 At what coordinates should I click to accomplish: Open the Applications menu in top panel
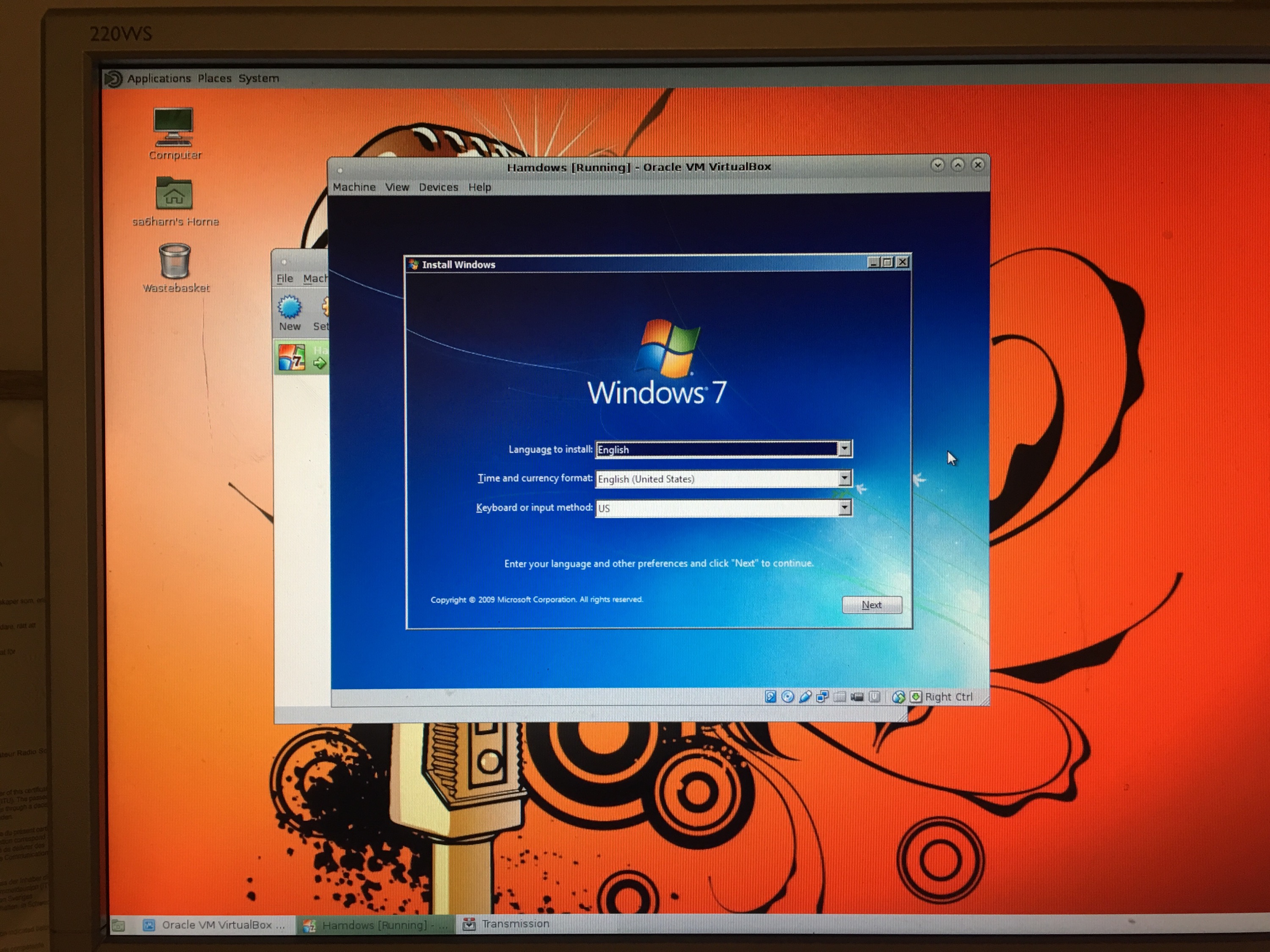coord(158,78)
